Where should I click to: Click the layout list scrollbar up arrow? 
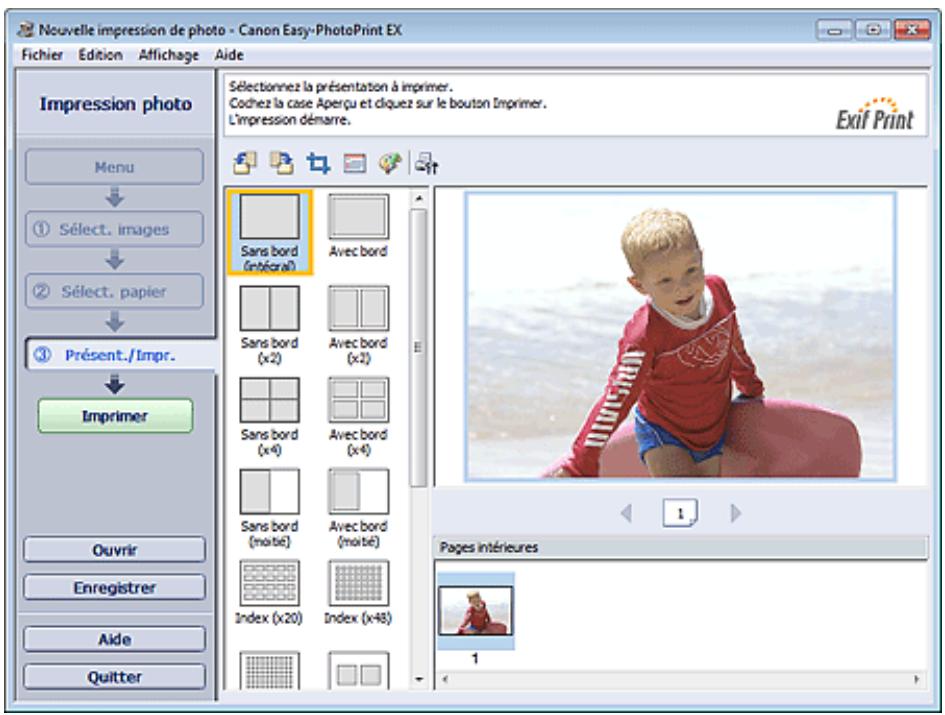pyautogui.click(x=419, y=198)
